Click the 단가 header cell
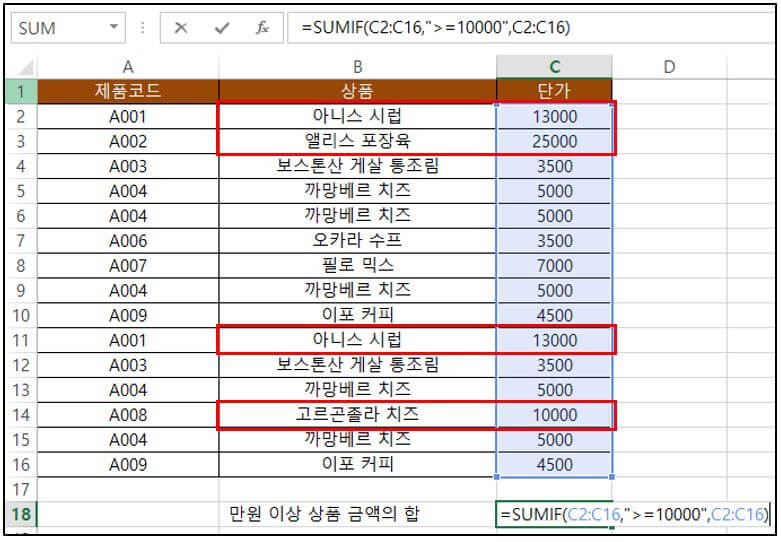The height and width of the screenshot is (542, 781). [554, 92]
